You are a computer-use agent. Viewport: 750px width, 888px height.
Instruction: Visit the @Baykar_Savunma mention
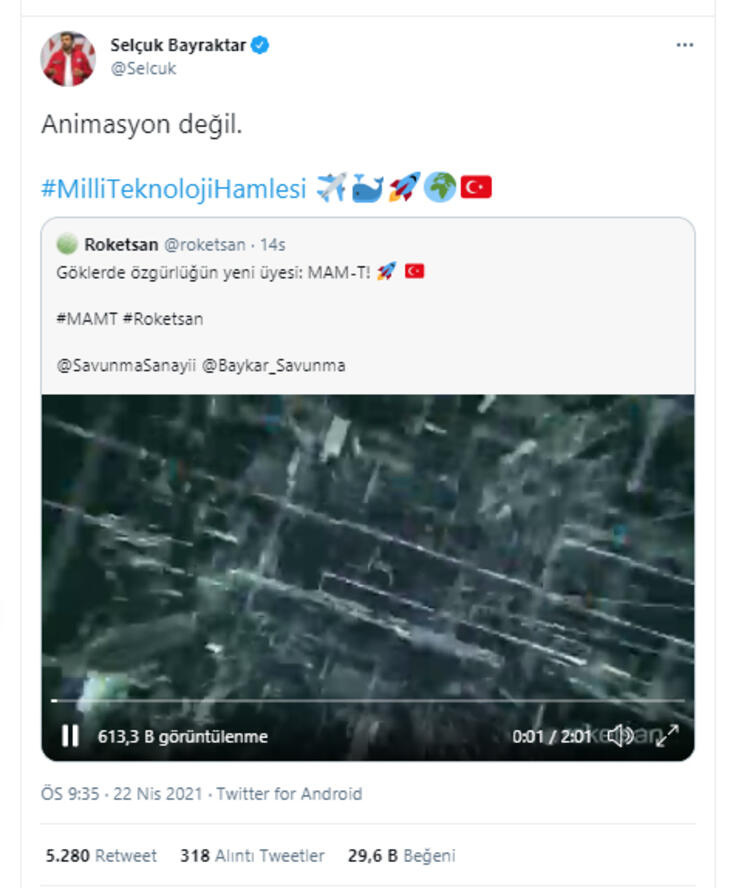pos(273,365)
